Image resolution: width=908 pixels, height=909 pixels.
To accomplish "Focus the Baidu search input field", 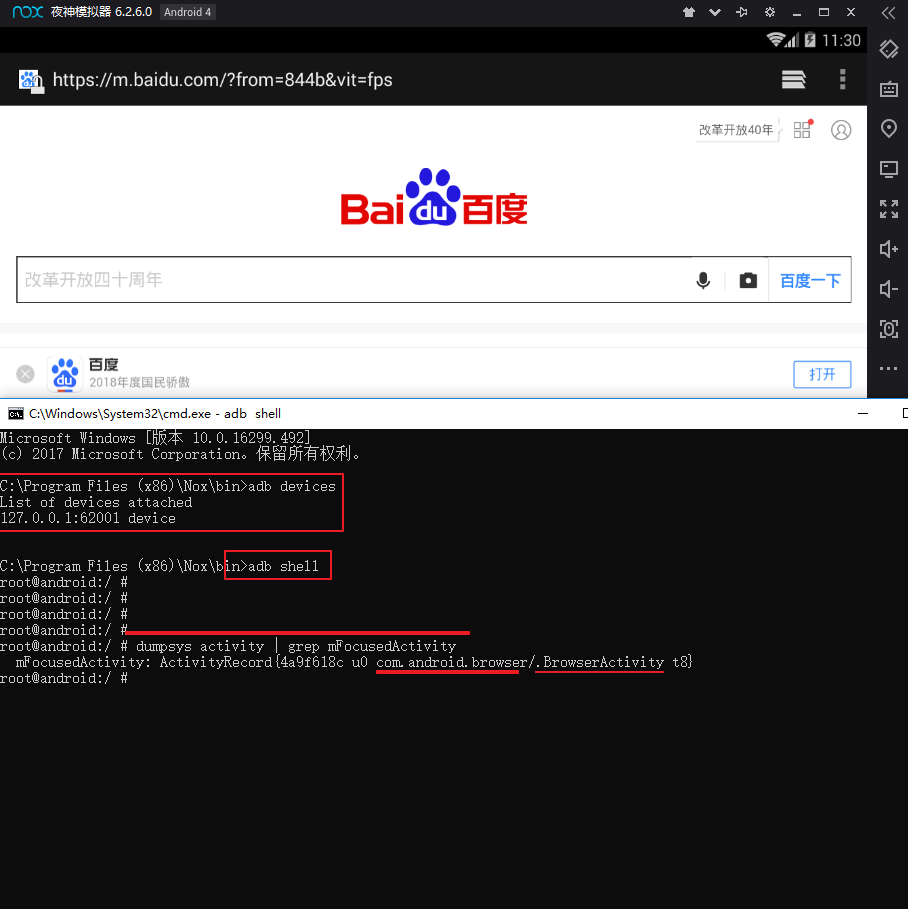I will 353,280.
